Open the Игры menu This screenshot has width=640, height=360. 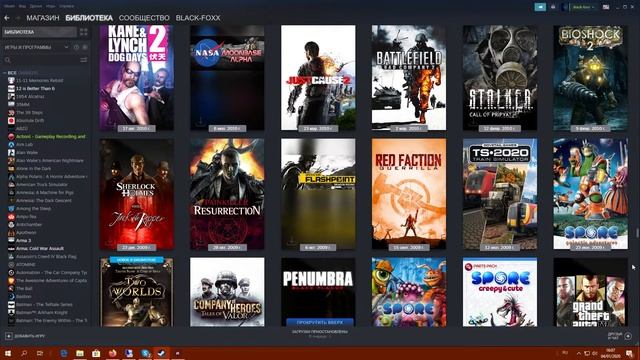51,6
